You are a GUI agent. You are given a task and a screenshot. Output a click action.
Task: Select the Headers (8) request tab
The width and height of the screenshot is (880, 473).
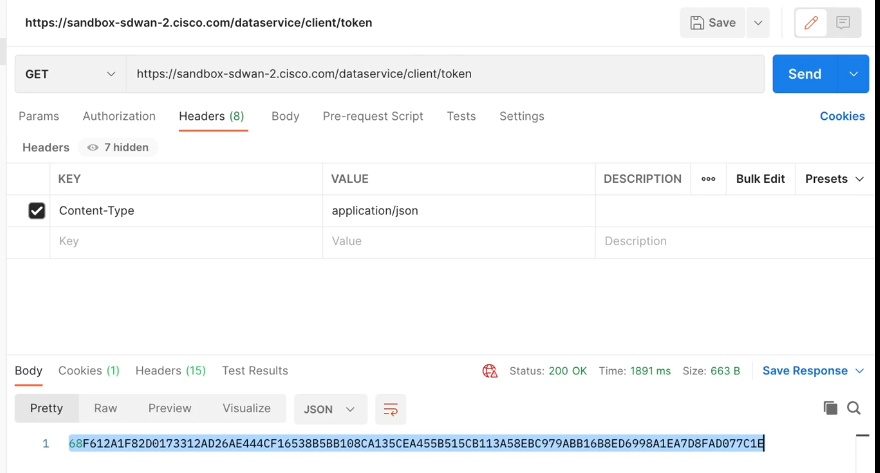coord(212,116)
